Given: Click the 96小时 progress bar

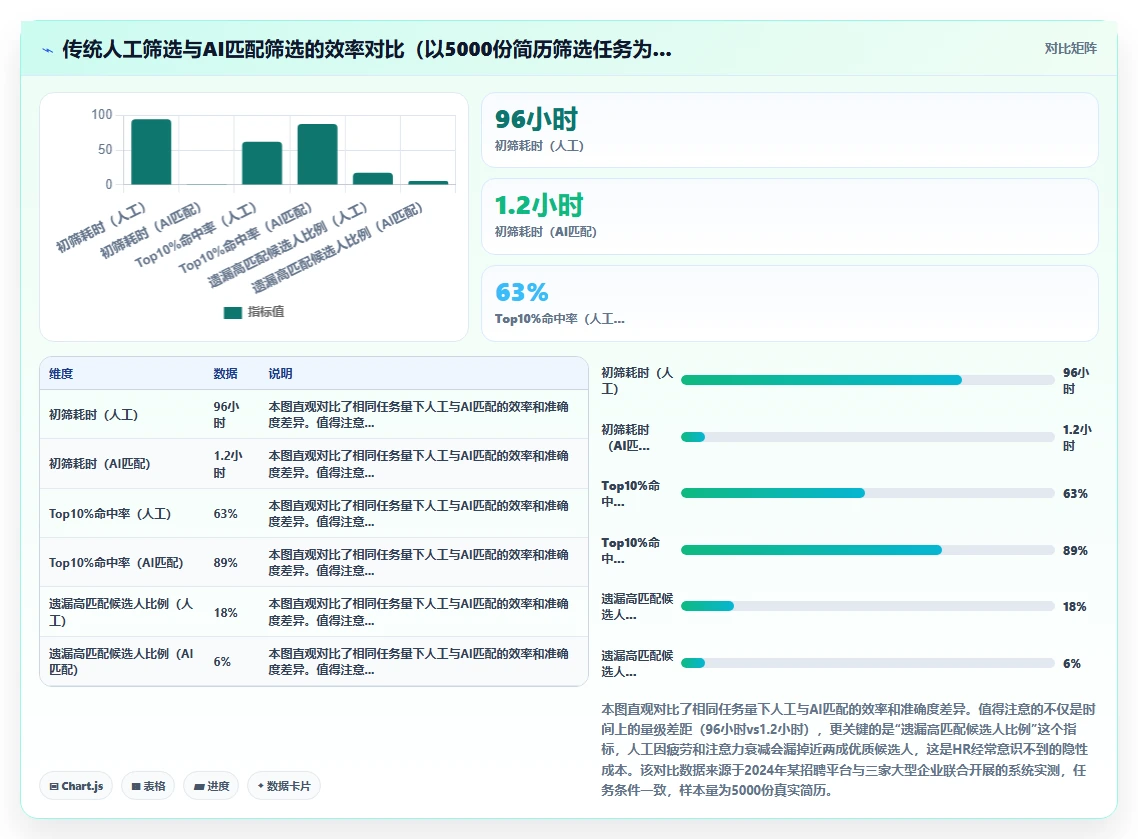Looking at the screenshot, I should click(x=867, y=380).
